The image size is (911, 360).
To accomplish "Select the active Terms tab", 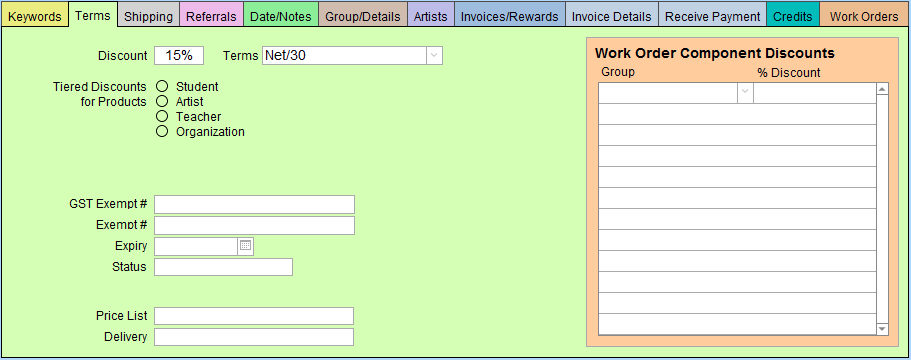I will (x=93, y=16).
